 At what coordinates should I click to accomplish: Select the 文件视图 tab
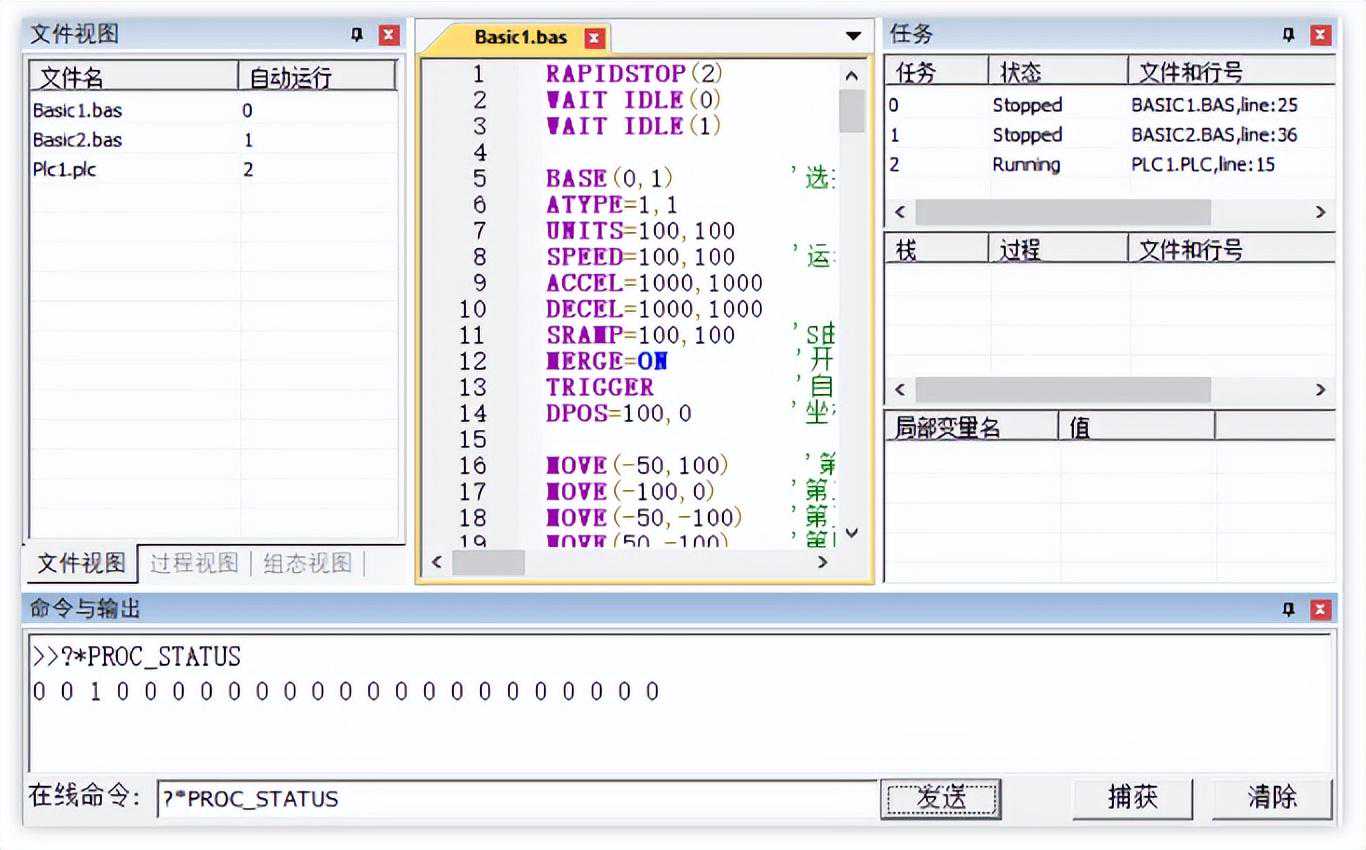click(81, 563)
